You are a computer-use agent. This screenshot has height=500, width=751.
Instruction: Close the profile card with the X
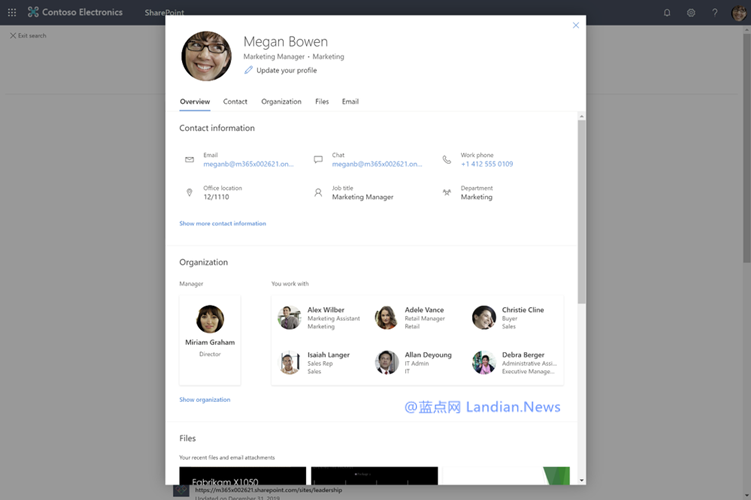click(x=575, y=25)
